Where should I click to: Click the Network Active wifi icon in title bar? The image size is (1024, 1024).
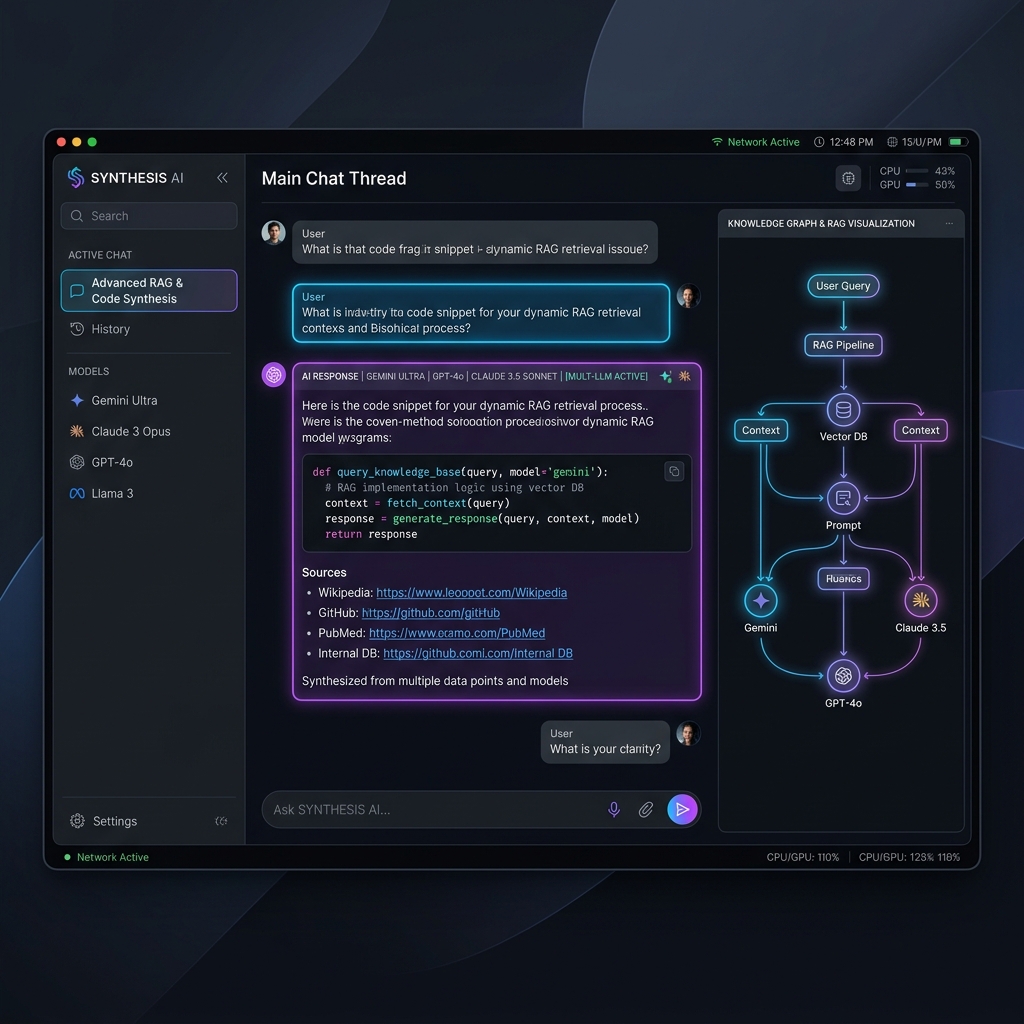point(717,142)
